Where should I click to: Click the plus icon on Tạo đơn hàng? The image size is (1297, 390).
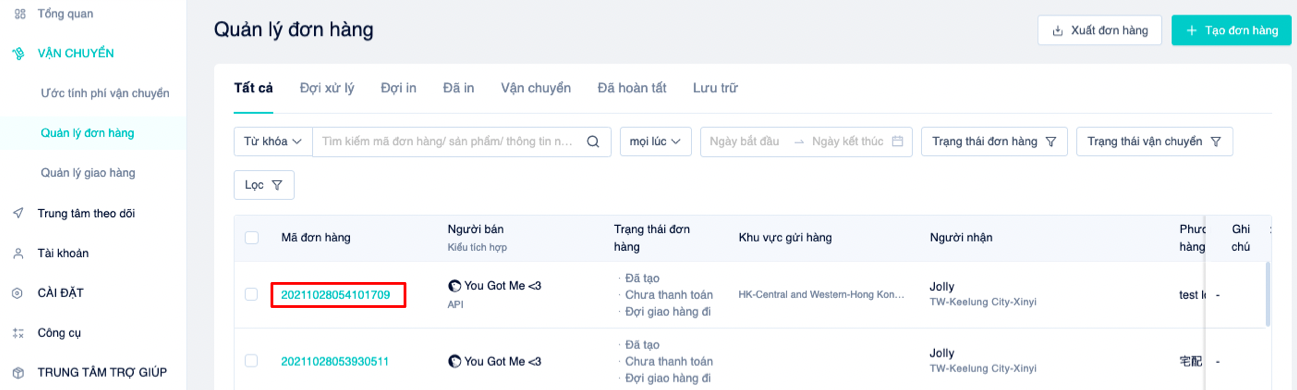1191,31
